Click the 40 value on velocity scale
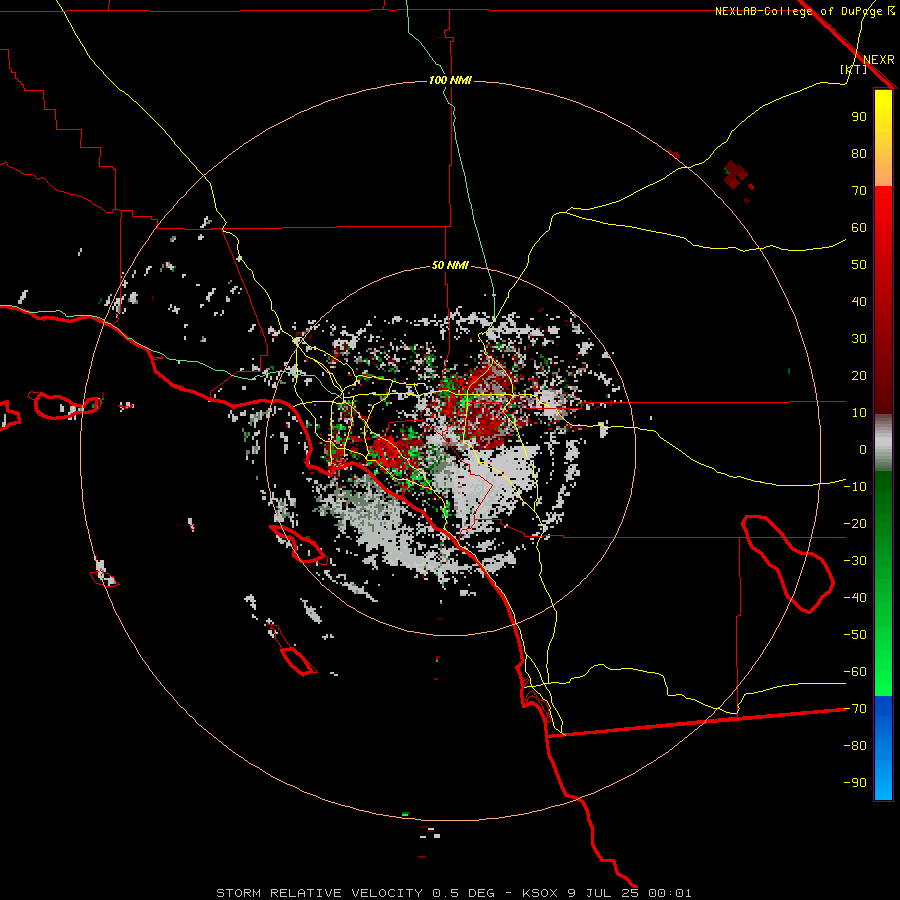900x900 pixels. [859, 302]
